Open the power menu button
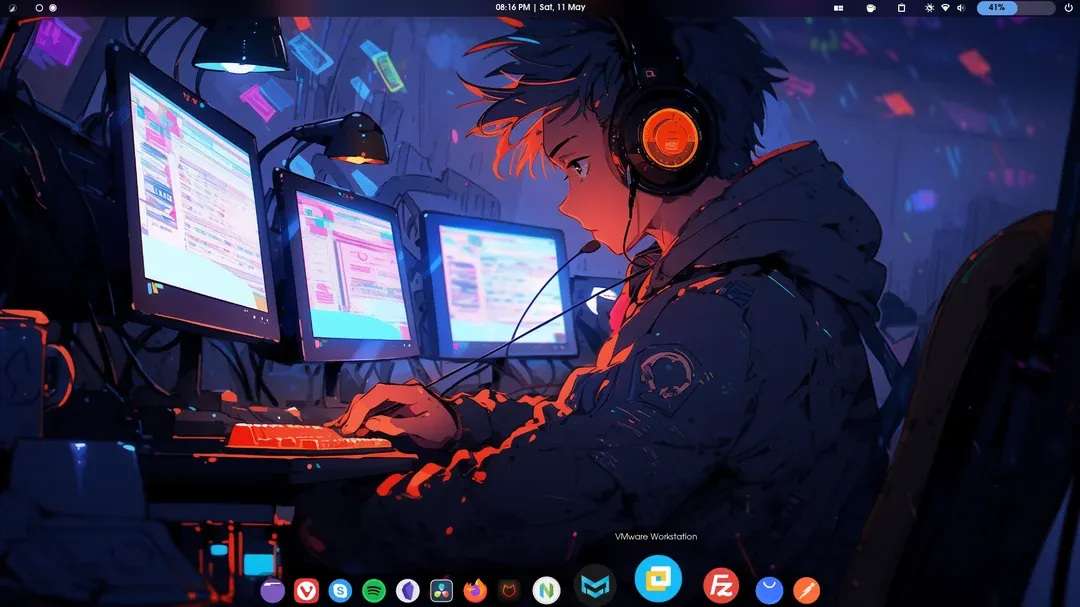 point(1068,8)
